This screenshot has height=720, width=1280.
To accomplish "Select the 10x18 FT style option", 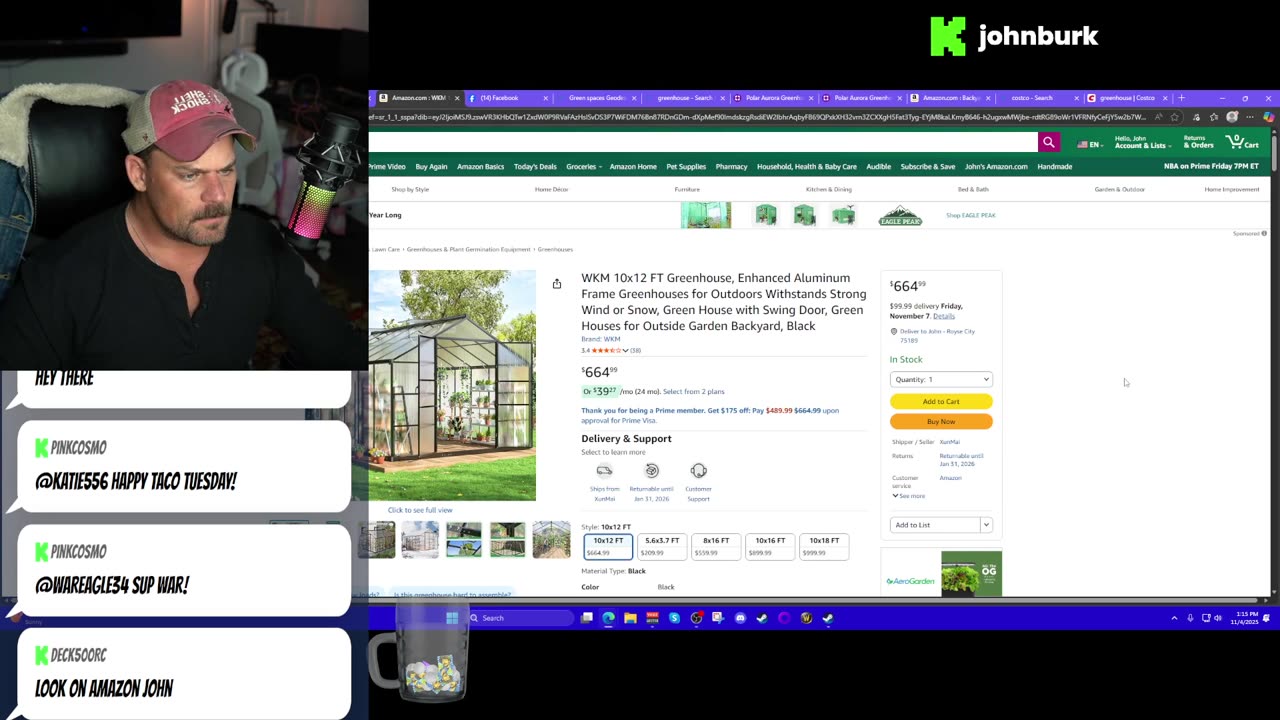I will (824, 545).
